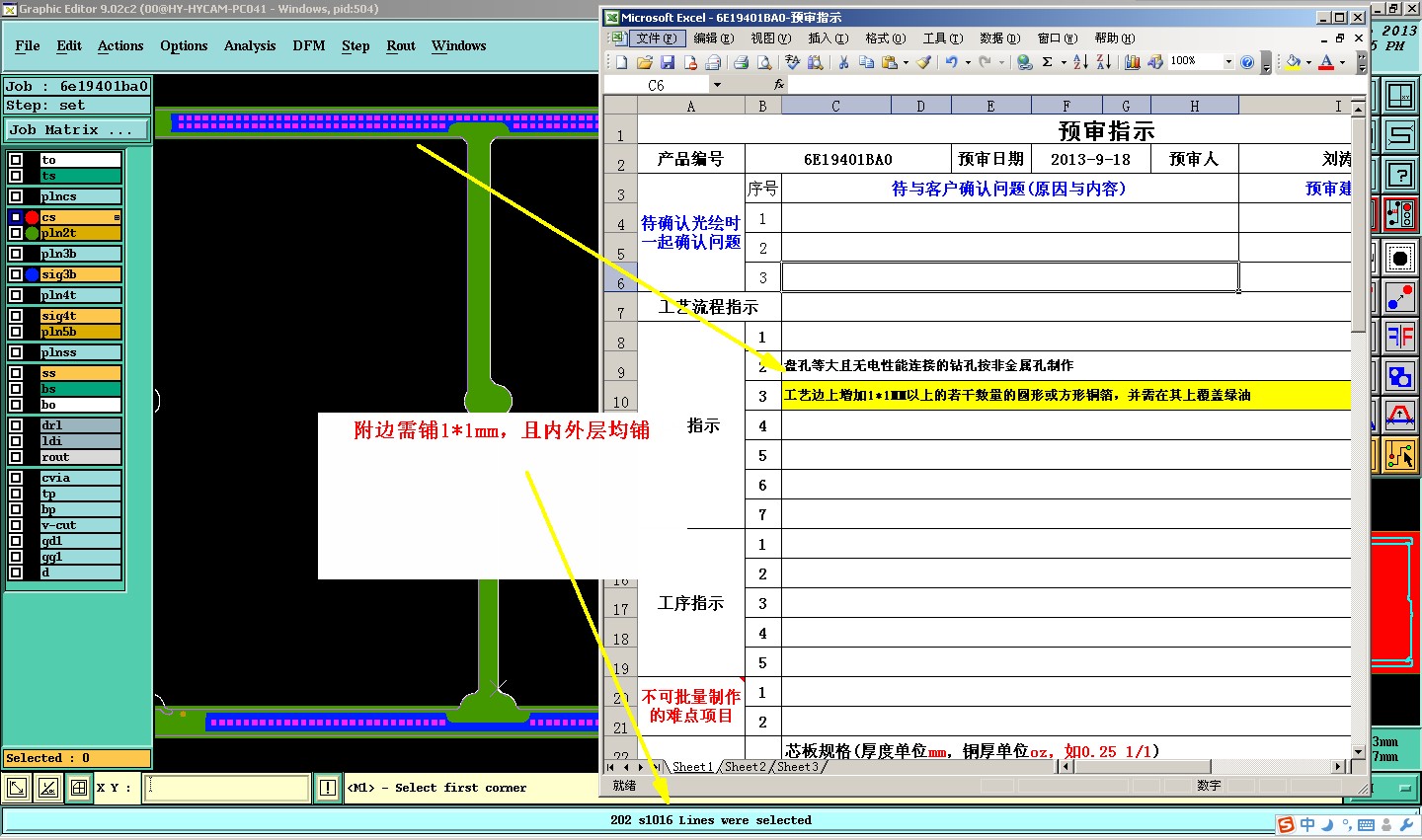Toggle the rout layer checkbox
This screenshot has width=1422, height=840.
click(x=16, y=457)
